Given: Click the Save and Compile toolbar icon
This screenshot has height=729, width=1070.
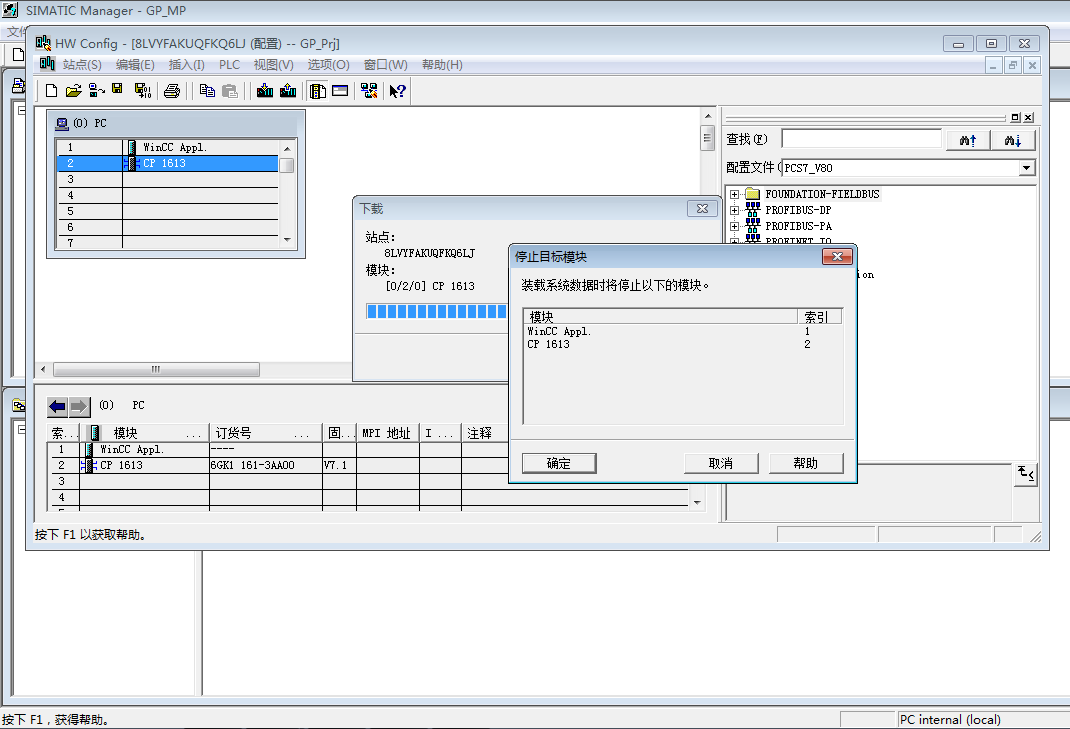Looking at the screenshot, I should tap(142, 91).
